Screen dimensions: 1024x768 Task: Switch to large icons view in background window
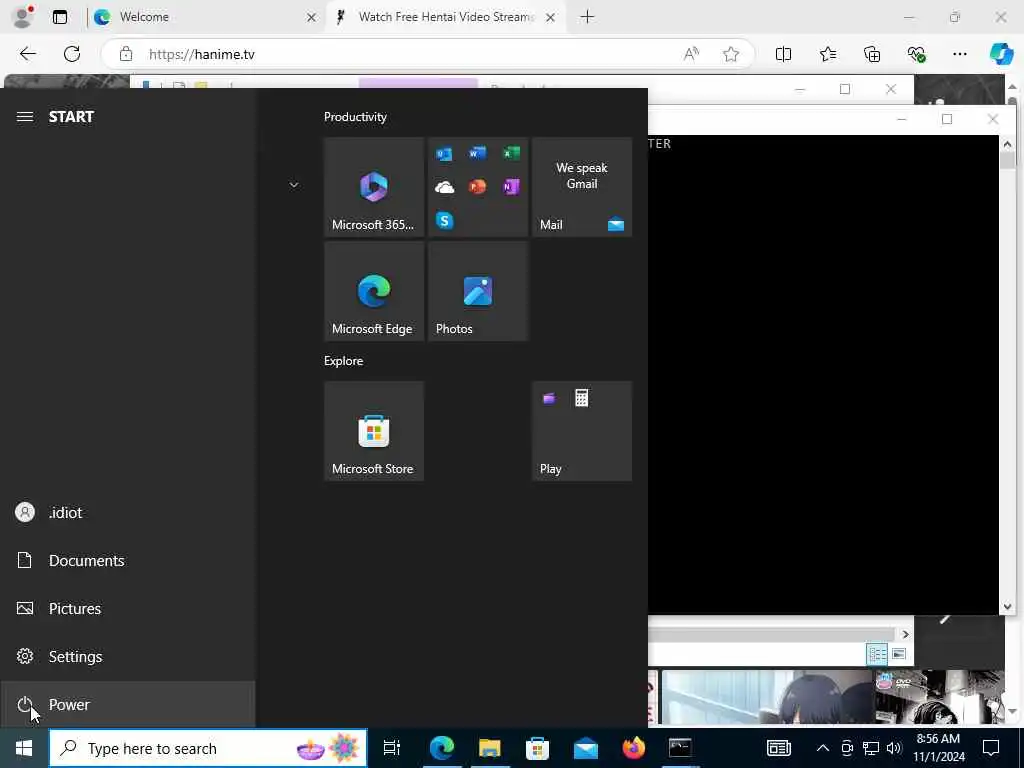click(x=899, y=654)
